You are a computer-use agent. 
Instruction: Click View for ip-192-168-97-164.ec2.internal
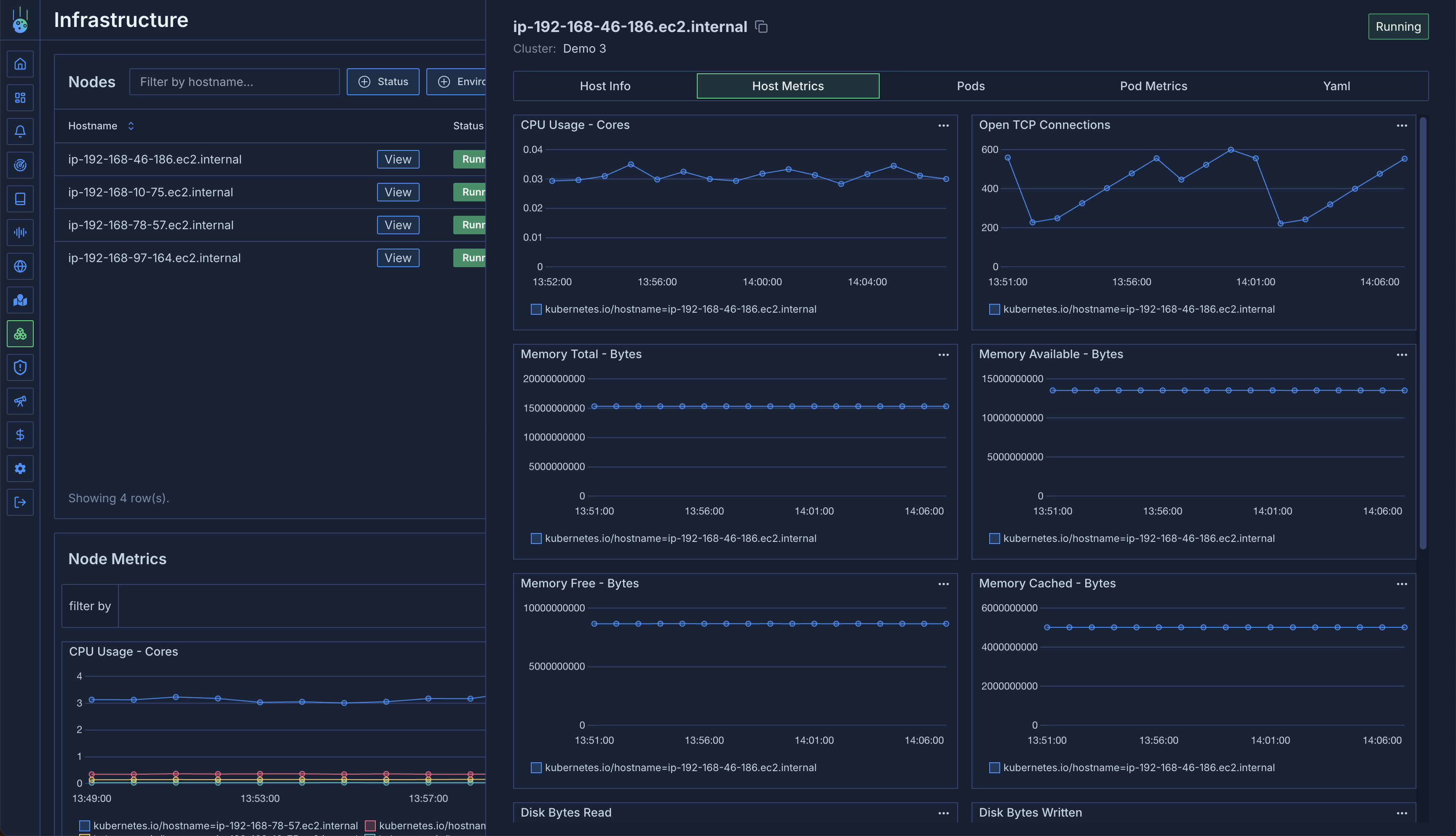(398, 258)
